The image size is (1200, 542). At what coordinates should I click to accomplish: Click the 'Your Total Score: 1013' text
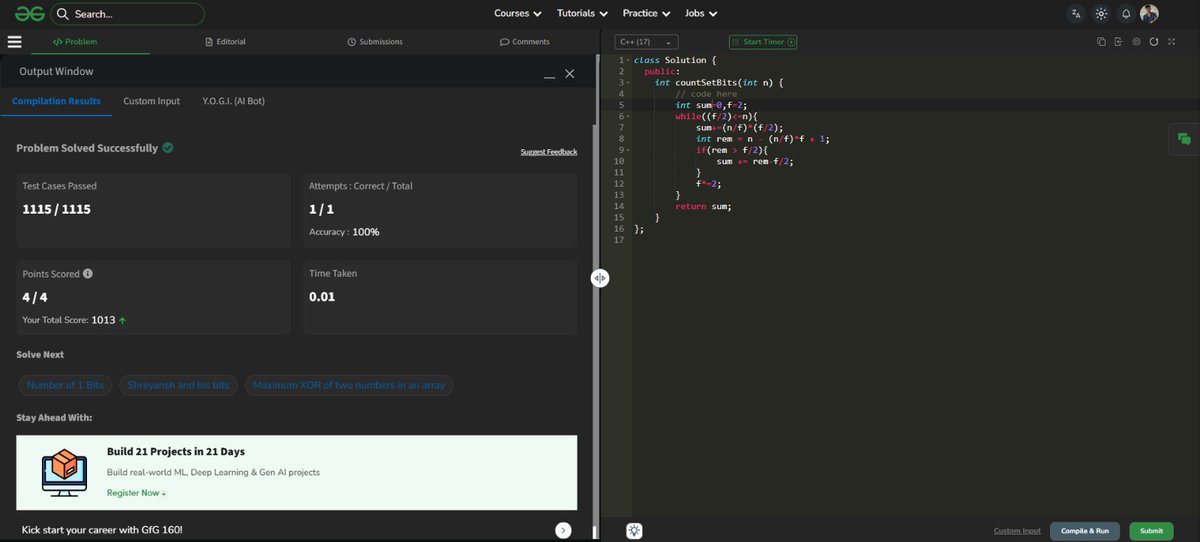[x=74, y=320]
